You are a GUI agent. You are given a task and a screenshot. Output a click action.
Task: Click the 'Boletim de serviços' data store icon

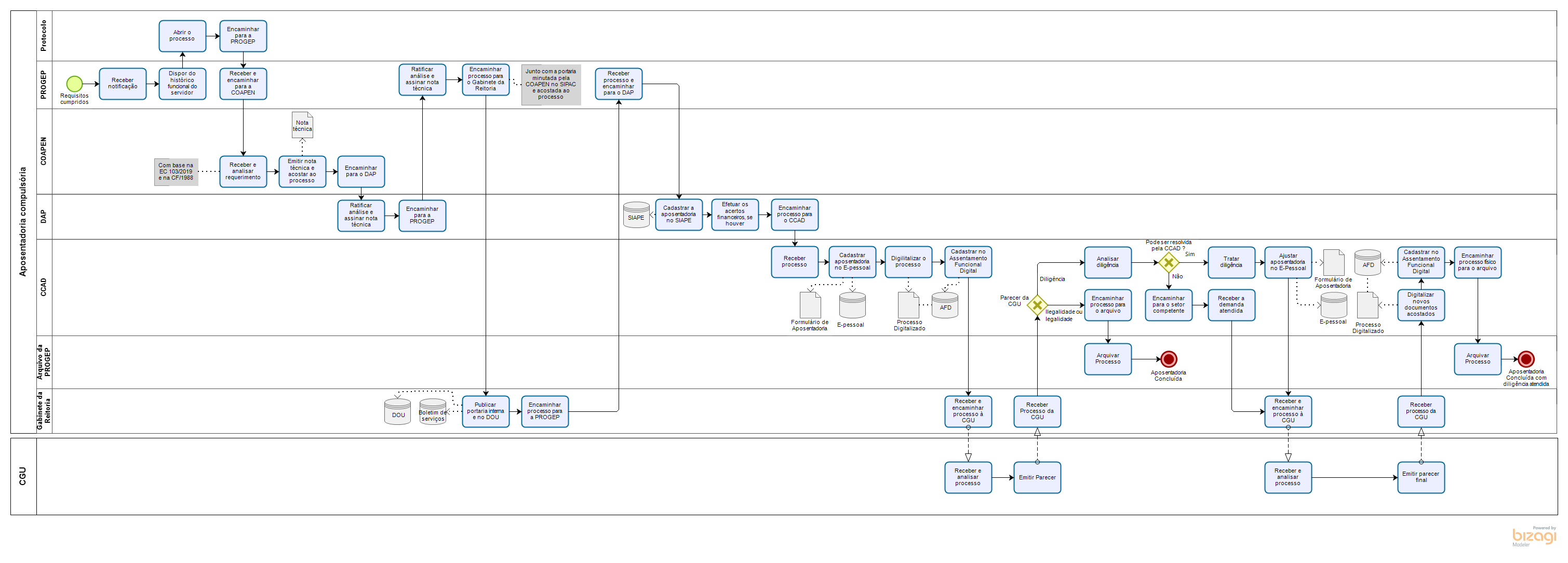[433, 412]
